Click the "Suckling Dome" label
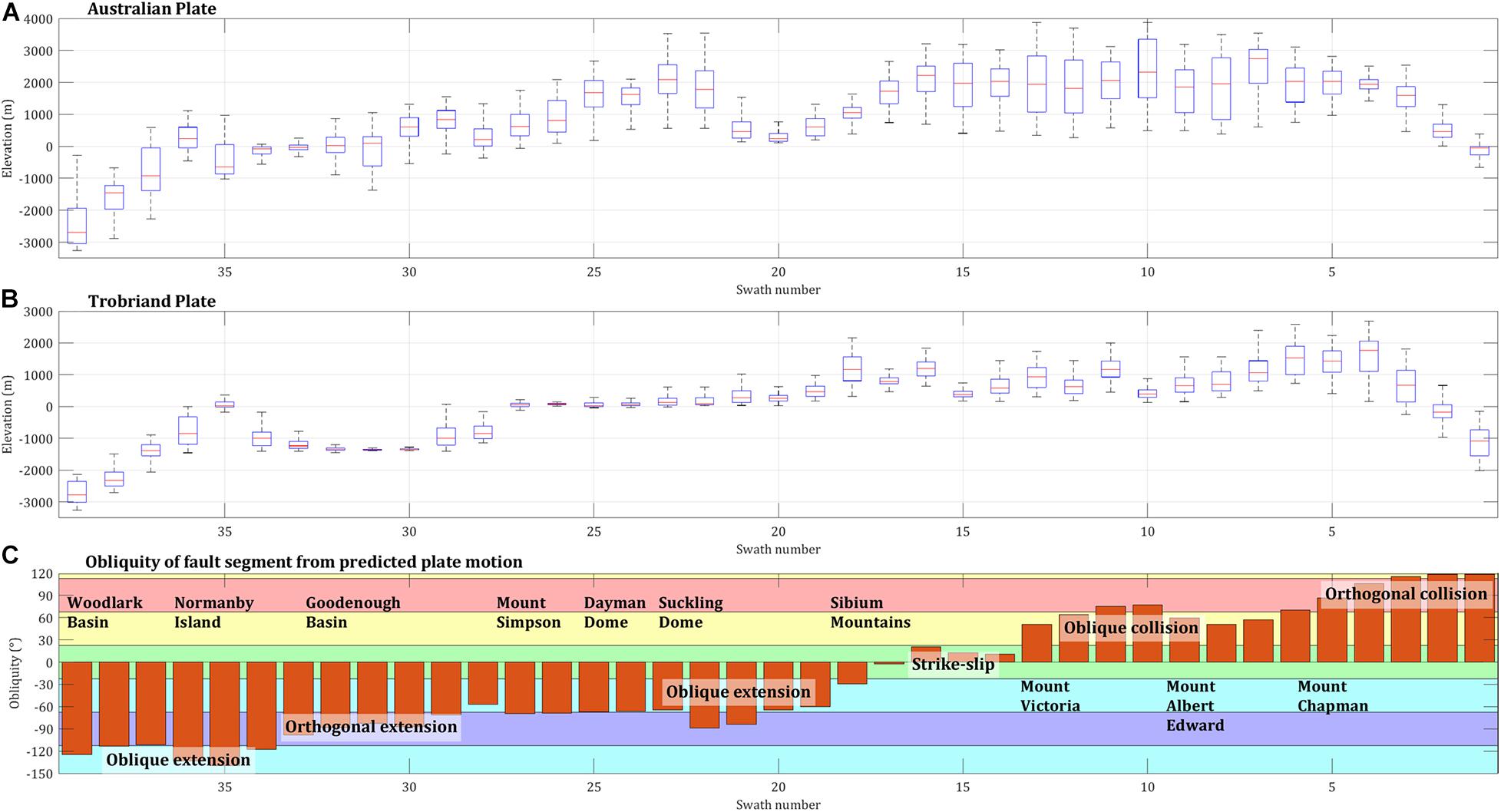This screenshot has width=1501, height=812. (x=691, y=612)
